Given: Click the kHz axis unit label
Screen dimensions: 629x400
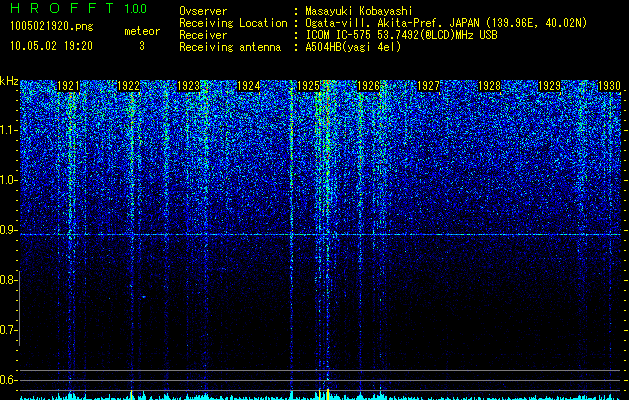Looking at the screenshot, I should (9, 81).
